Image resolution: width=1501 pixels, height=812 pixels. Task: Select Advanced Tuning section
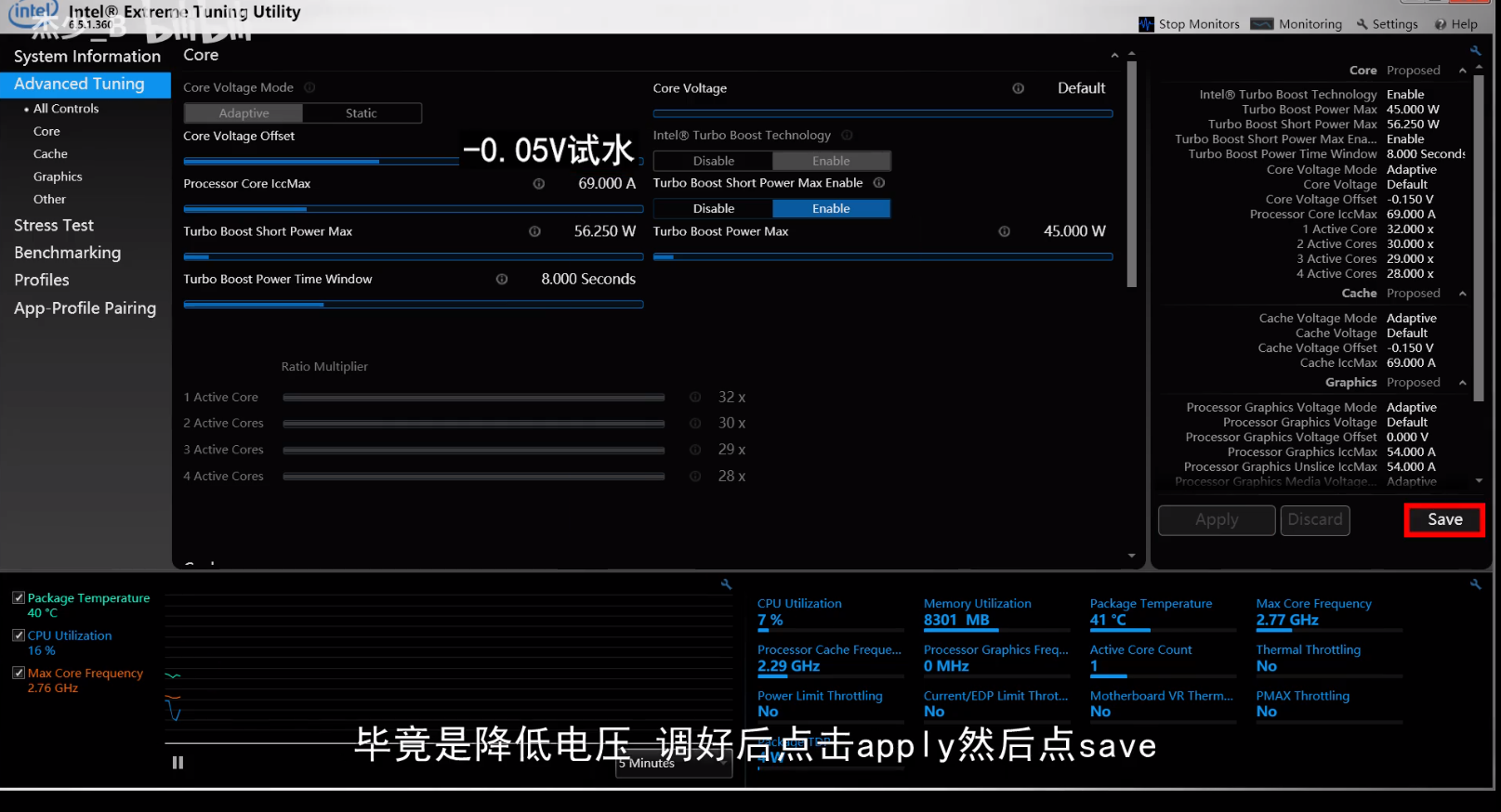point(86,84)
